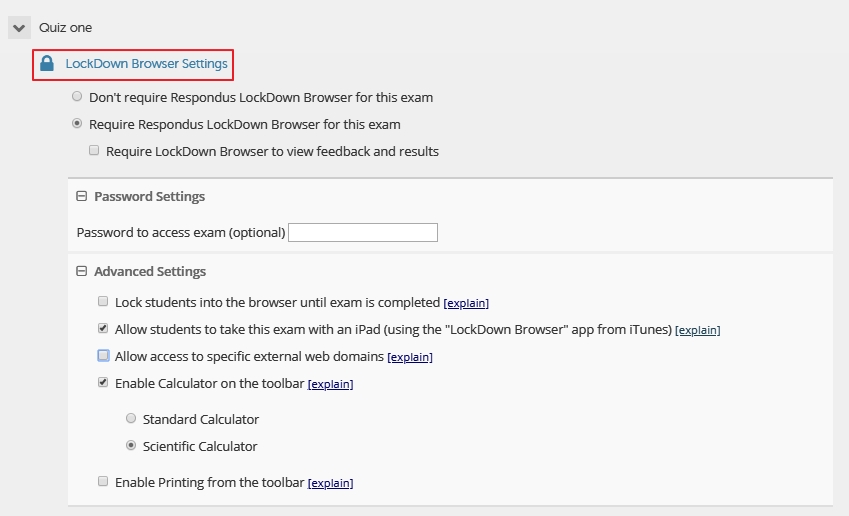Open explain link for iPad option
This screenshot has width=849, height=516.
coord(697,330)
